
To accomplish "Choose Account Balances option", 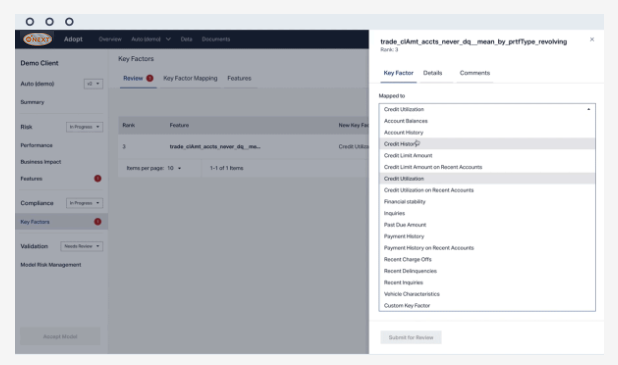I will tap(487, 121).
